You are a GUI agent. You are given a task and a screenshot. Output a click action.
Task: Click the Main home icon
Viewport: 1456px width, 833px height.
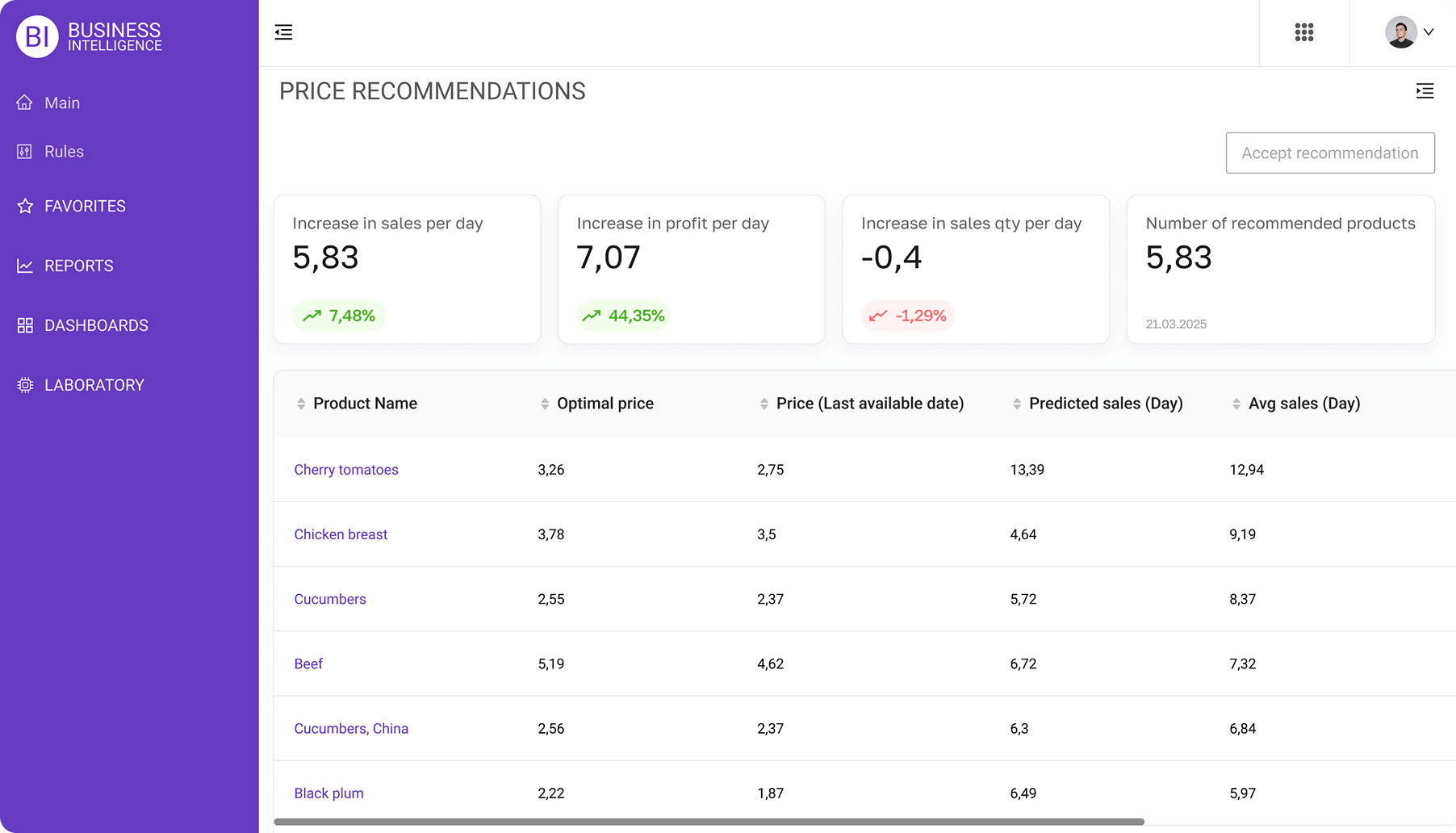click(25, 103)
